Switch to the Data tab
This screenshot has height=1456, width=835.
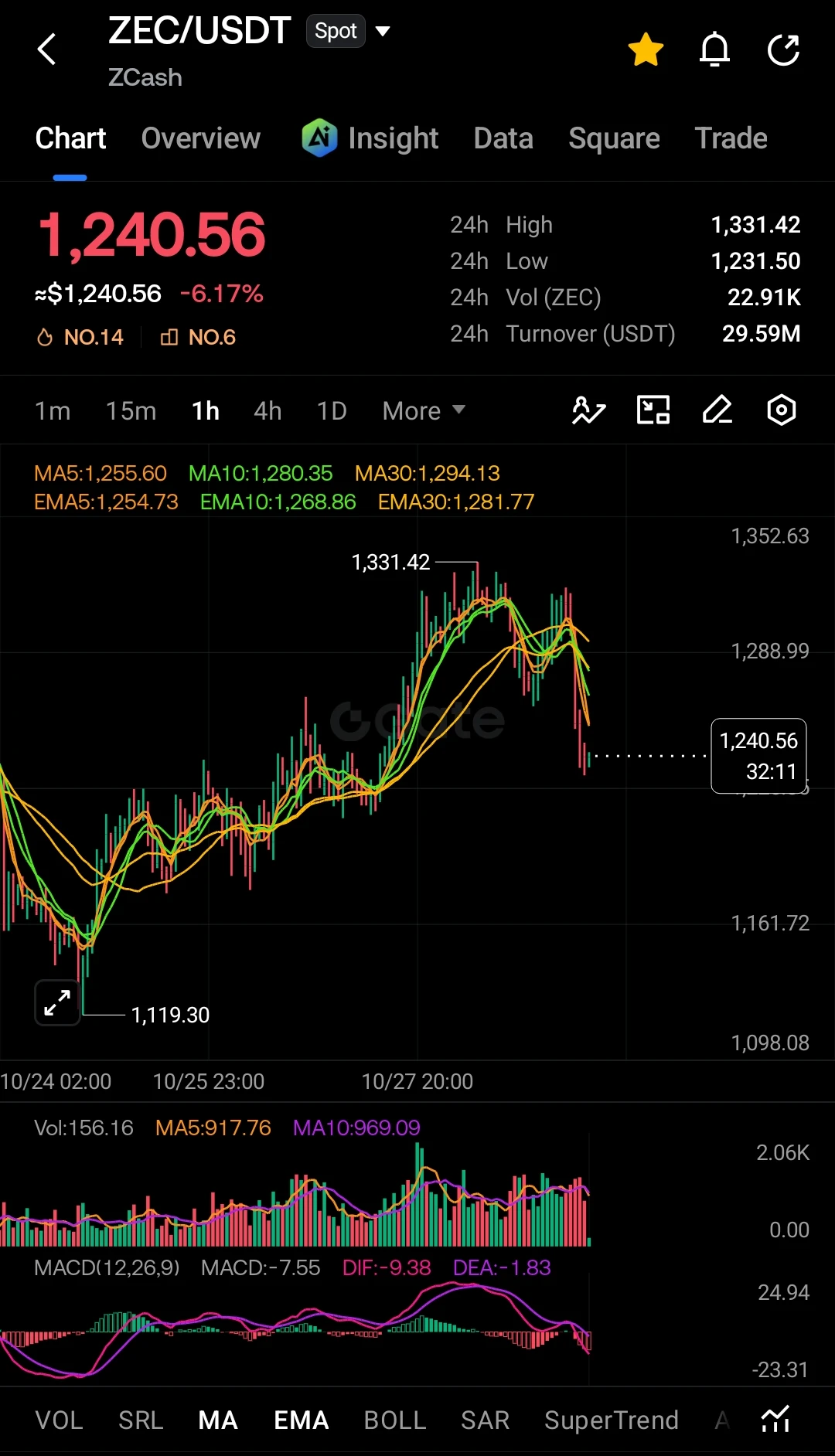503,138
